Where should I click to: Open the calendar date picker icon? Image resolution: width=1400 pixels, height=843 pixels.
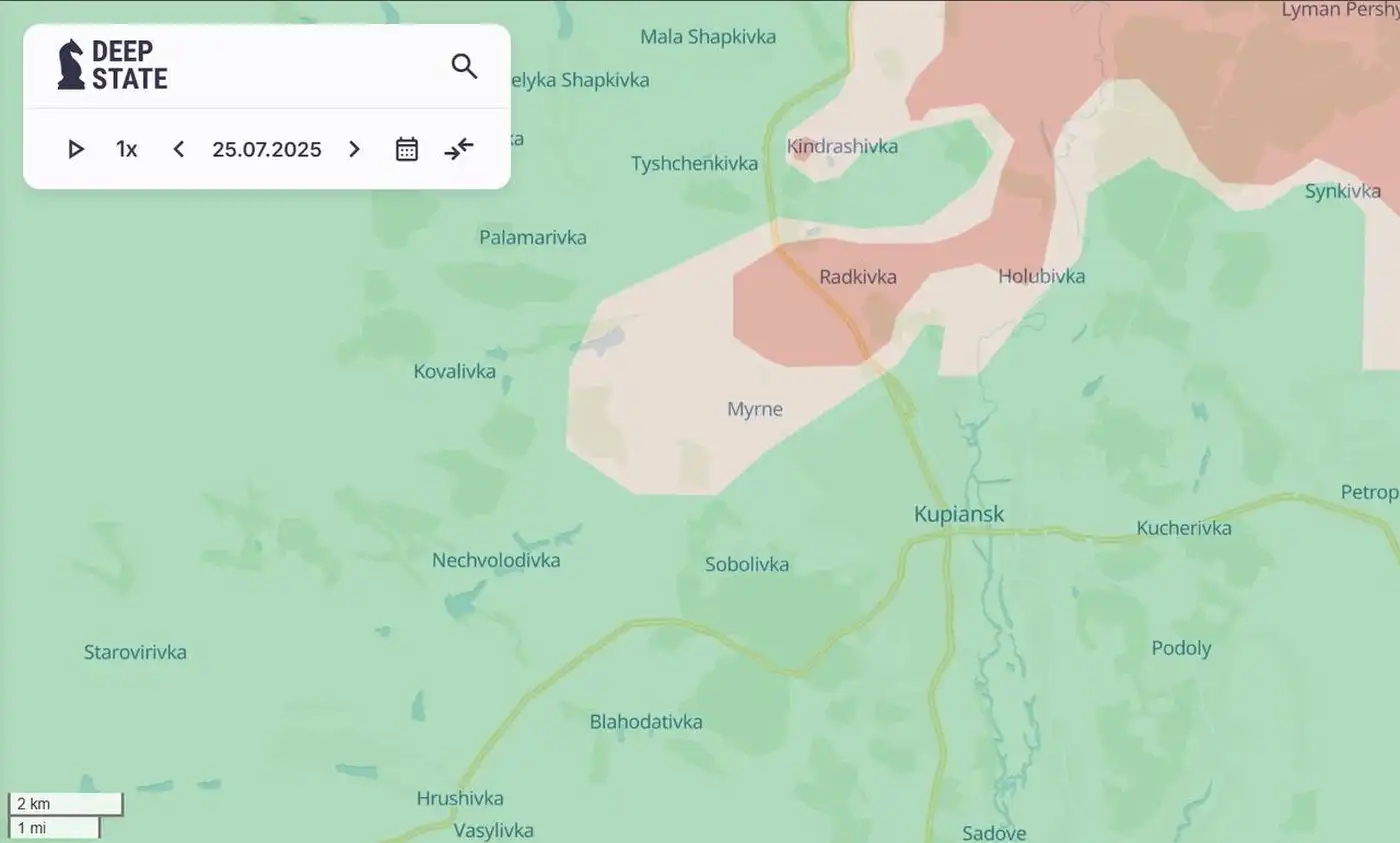click(x=407, y=149)
